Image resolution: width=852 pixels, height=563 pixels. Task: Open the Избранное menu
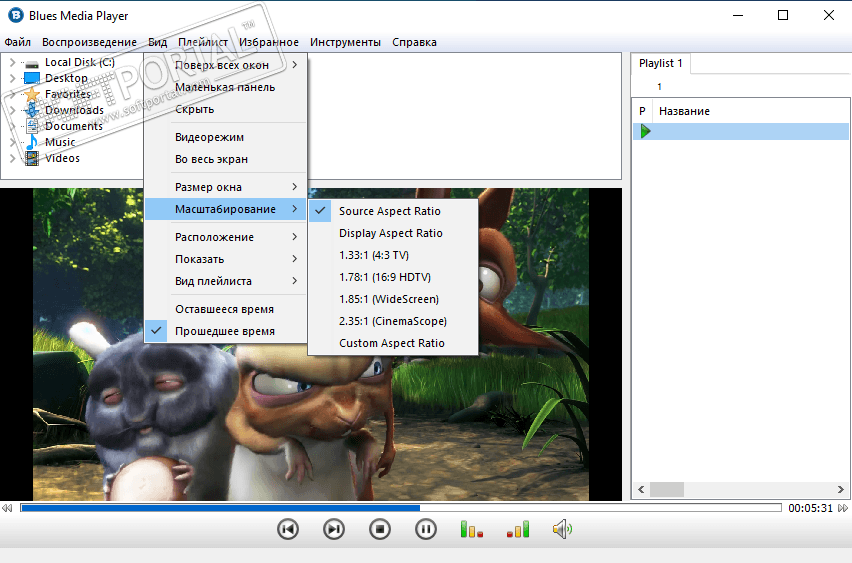coord(268,42)
